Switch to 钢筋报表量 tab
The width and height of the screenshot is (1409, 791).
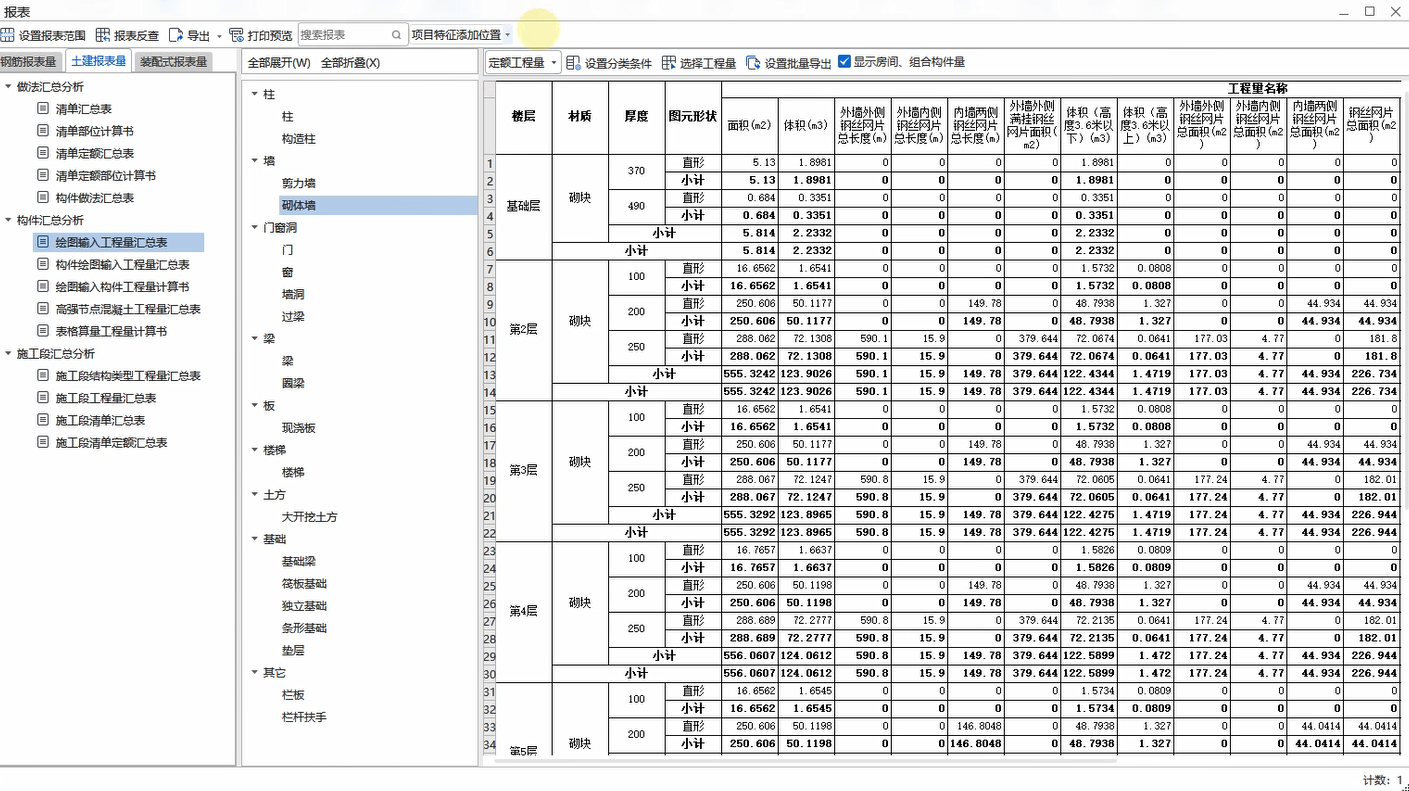tap(28, 62)
